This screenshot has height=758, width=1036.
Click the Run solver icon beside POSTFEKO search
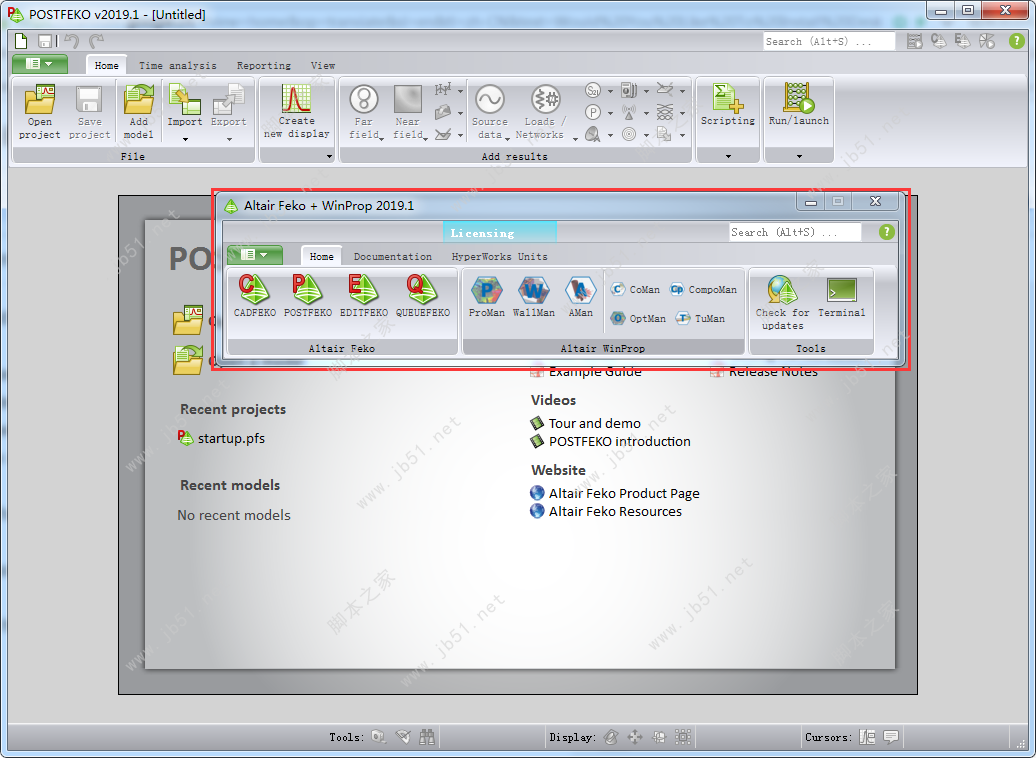point(914,41)
